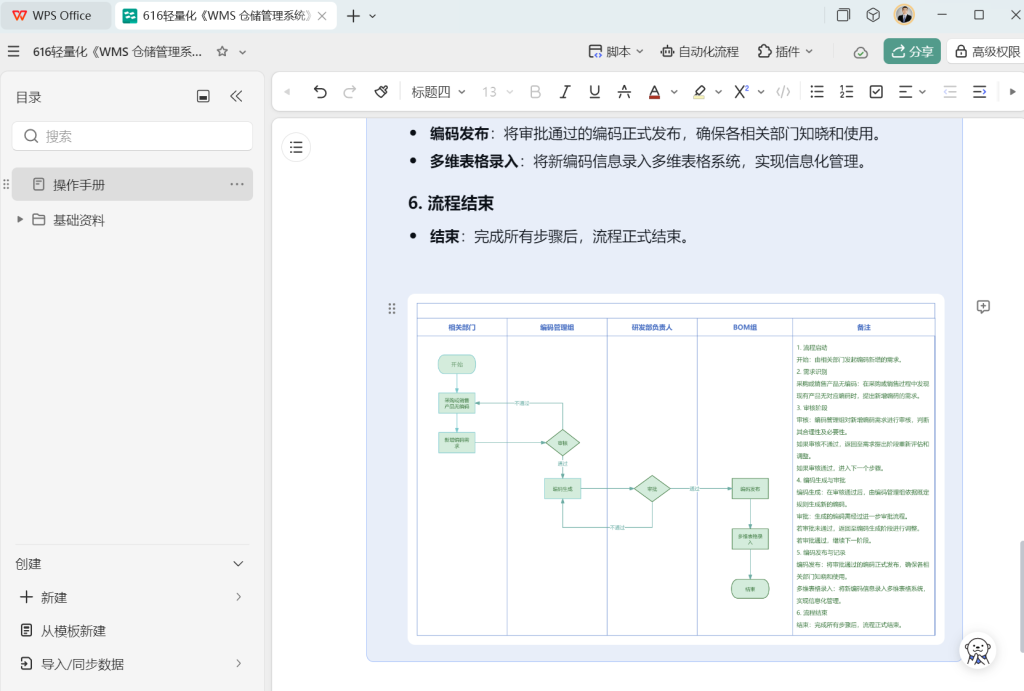Open highlight color dropdown arrow

(718, 92)
